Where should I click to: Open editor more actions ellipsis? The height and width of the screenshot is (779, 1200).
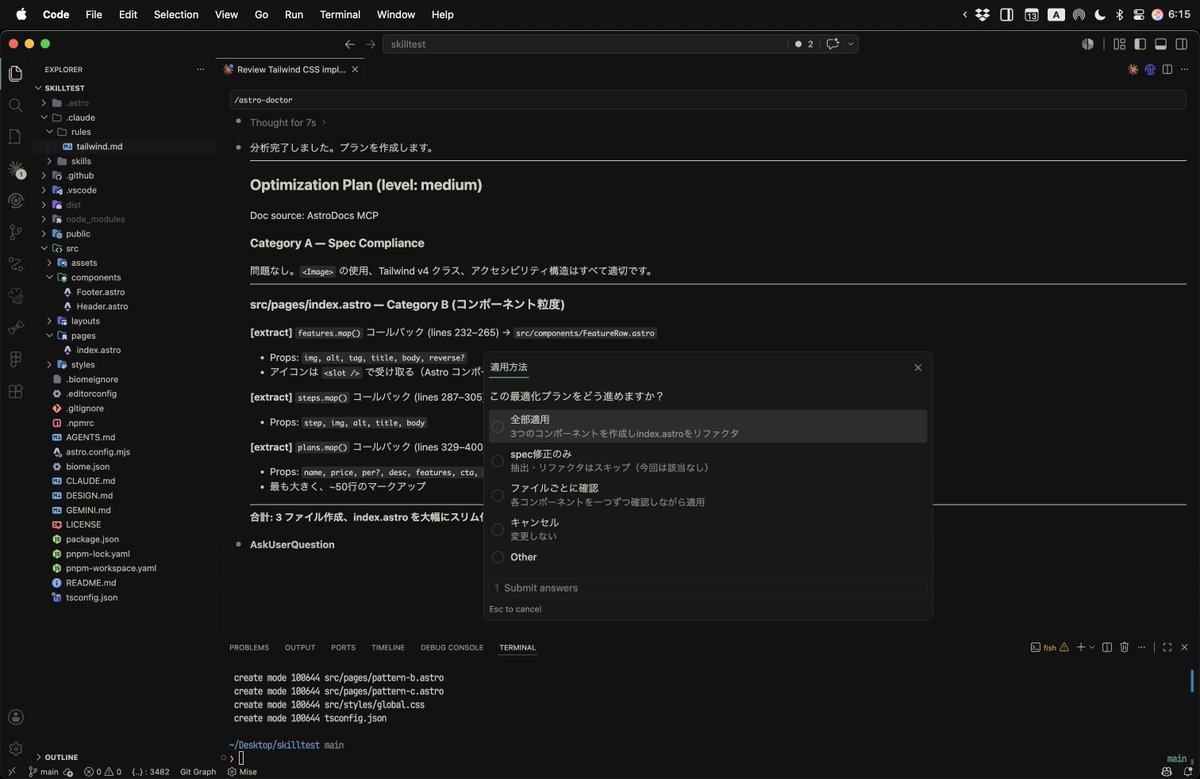pyautogui.click(x=1183, y=70)
